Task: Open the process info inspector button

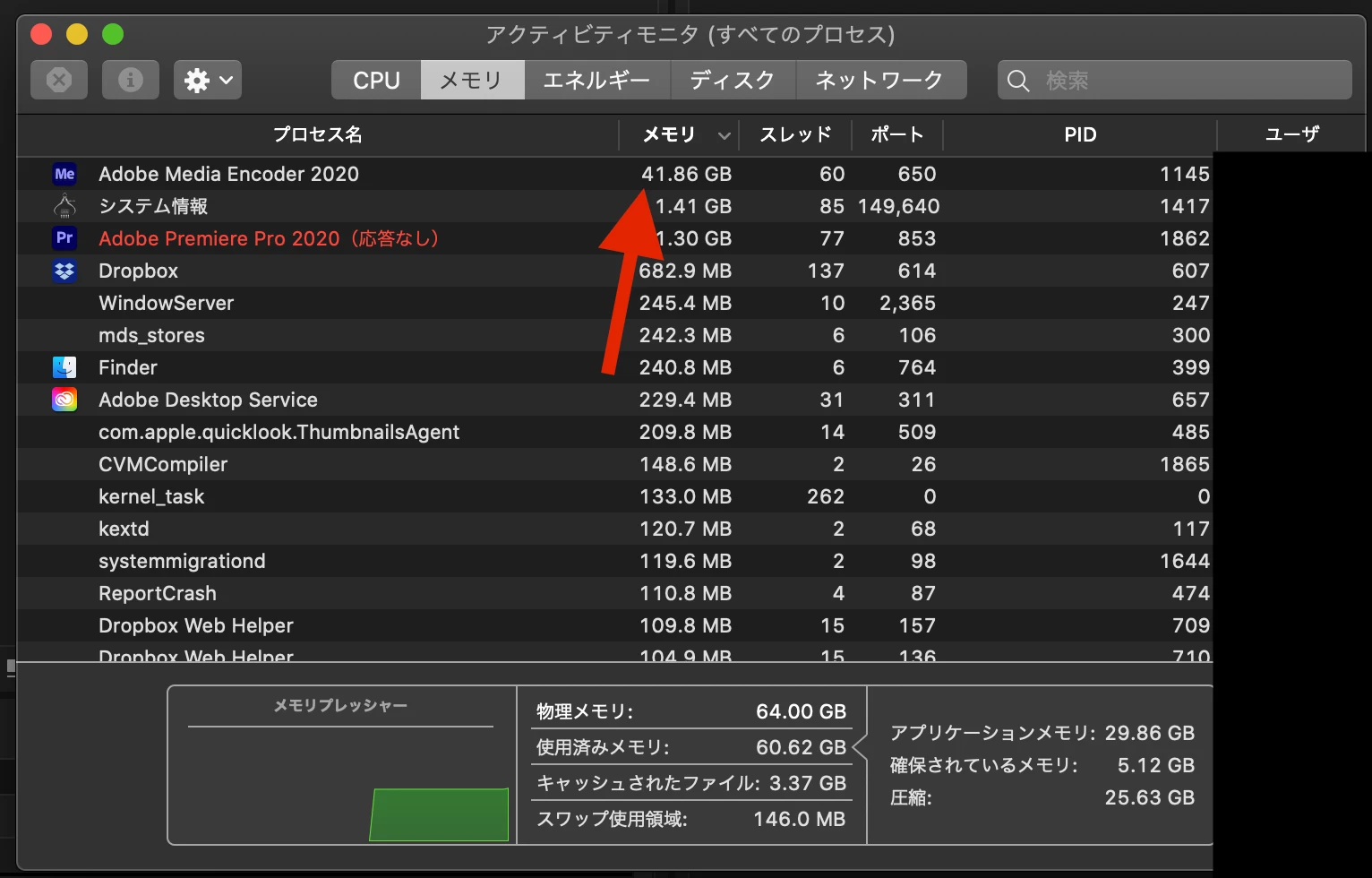Action: point(131,80)
